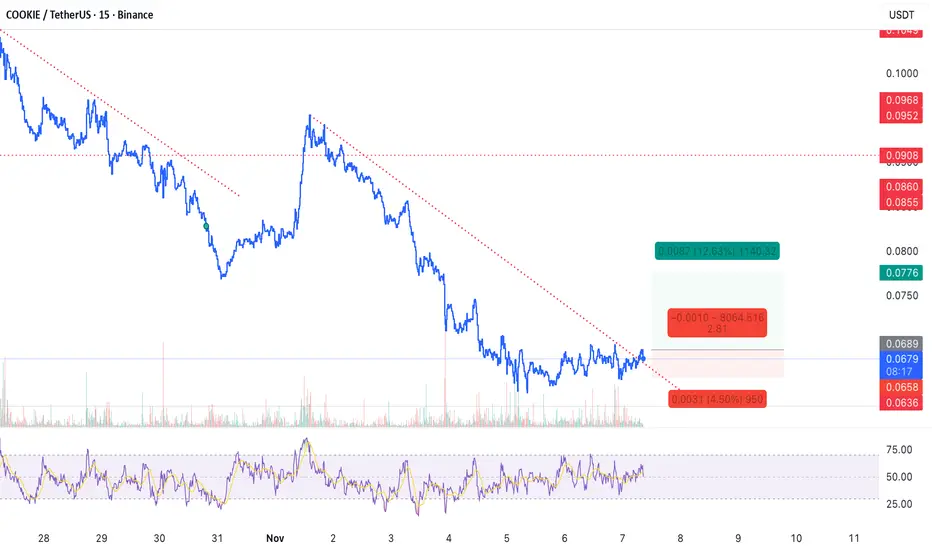Click the 7 date on the time axis
This screenshot has height=550, width=932.
622,538
